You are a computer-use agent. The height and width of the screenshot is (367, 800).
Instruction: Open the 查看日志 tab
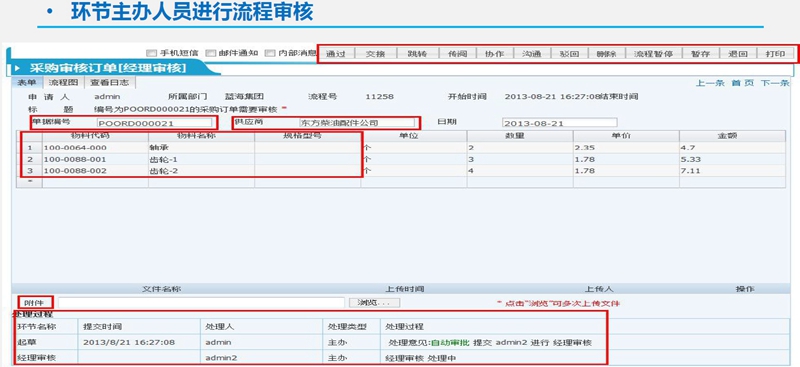pyautogui.click(x=110, y=82)
